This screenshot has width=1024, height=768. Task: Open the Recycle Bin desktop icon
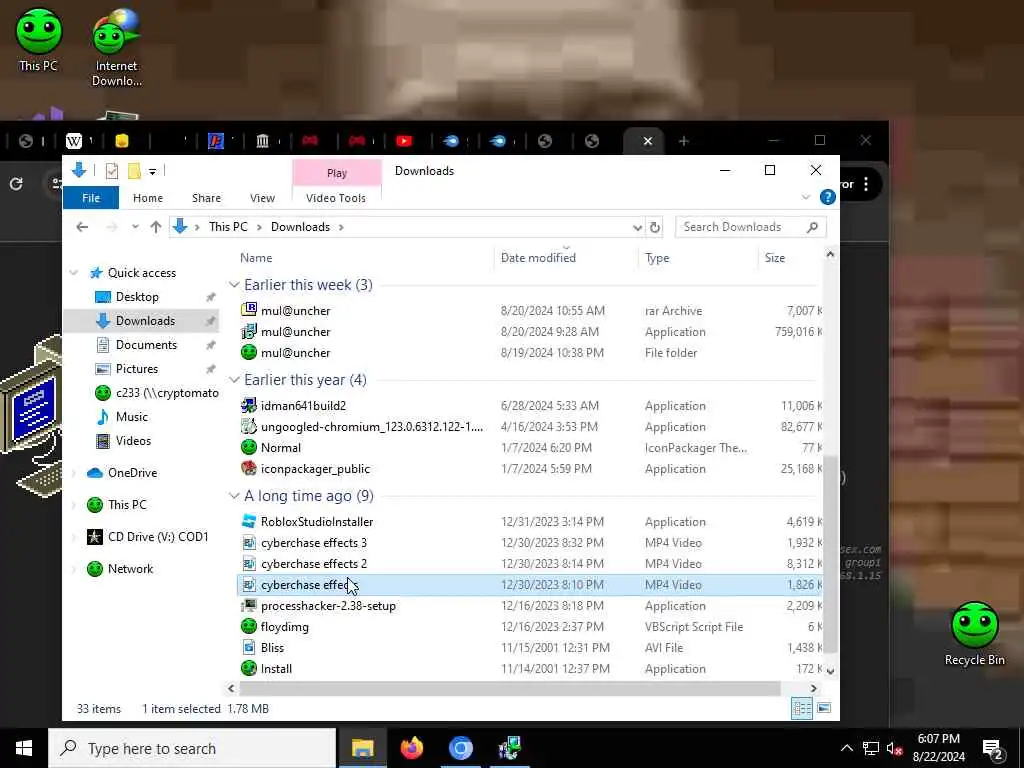(x=974, y=633)
